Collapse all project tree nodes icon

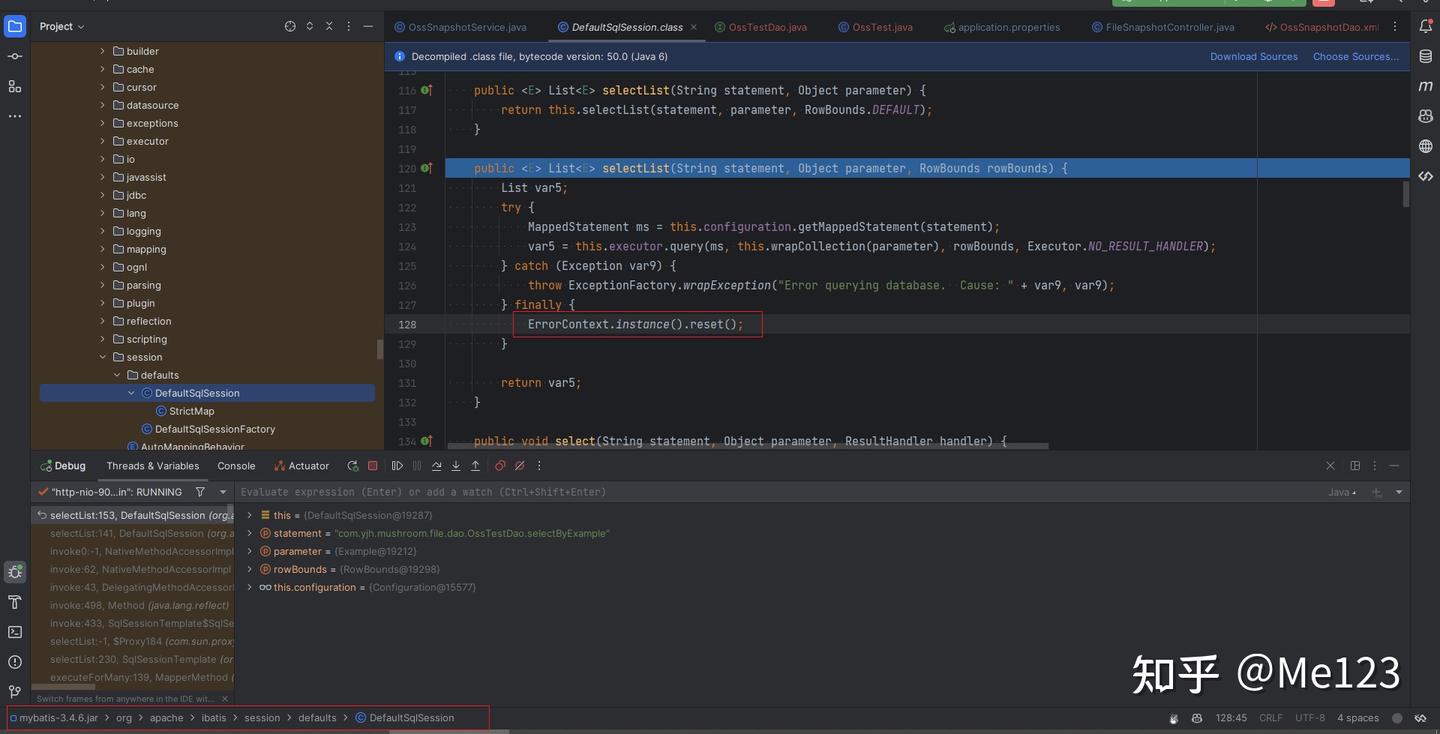pyautogui.click(x=329, y=27)
